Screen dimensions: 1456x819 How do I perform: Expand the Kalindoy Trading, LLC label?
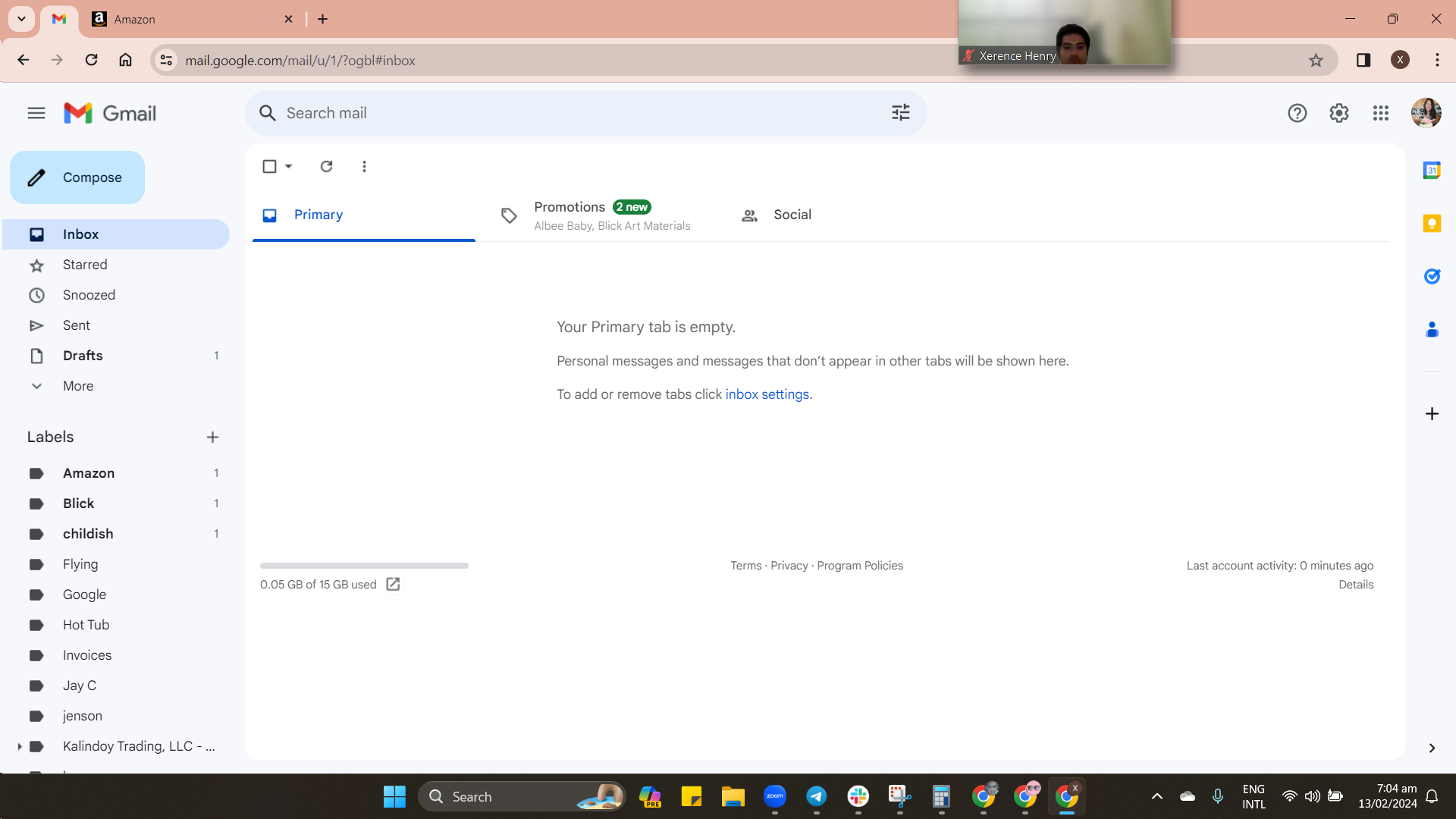point(19,746)
